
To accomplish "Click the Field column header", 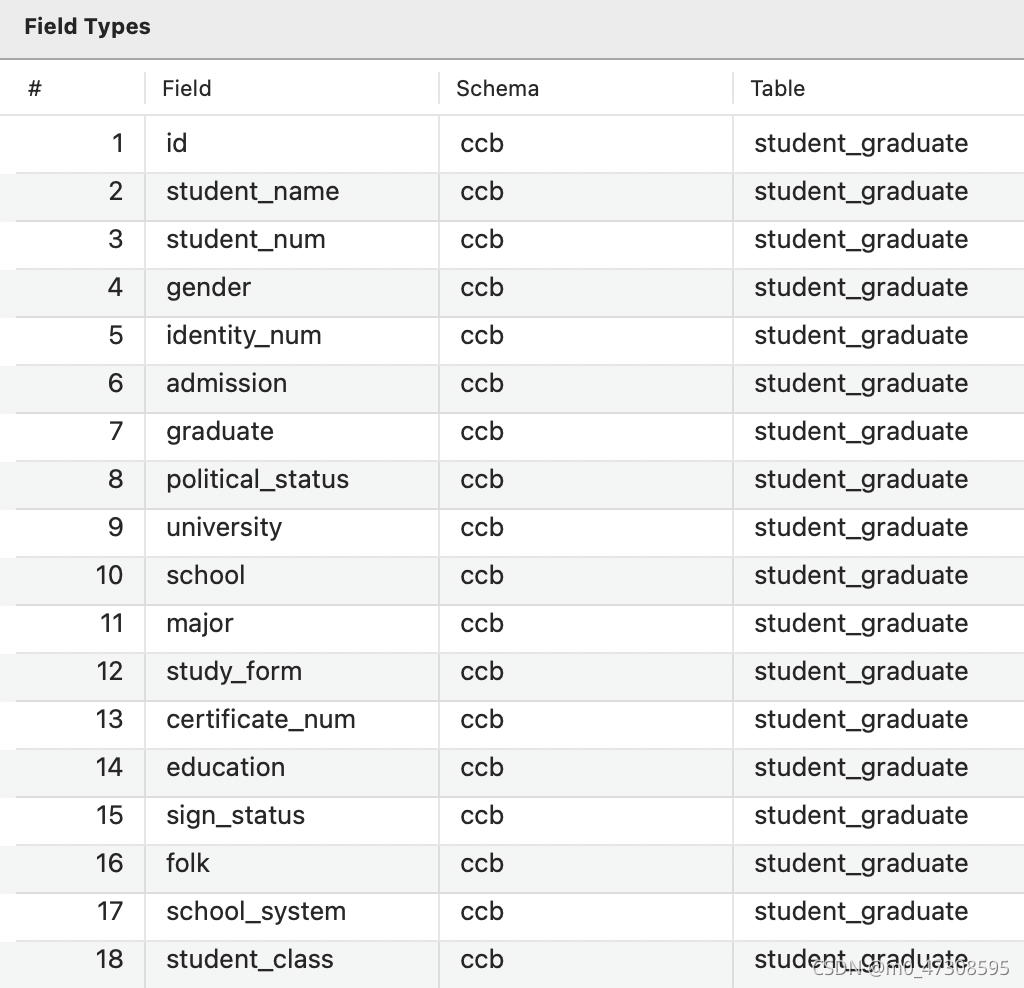I will (291, 88).
